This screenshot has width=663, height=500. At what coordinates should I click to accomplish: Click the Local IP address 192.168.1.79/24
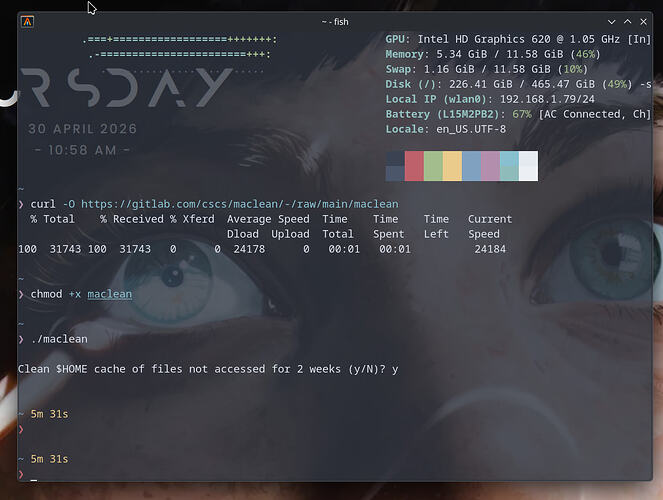547,99
